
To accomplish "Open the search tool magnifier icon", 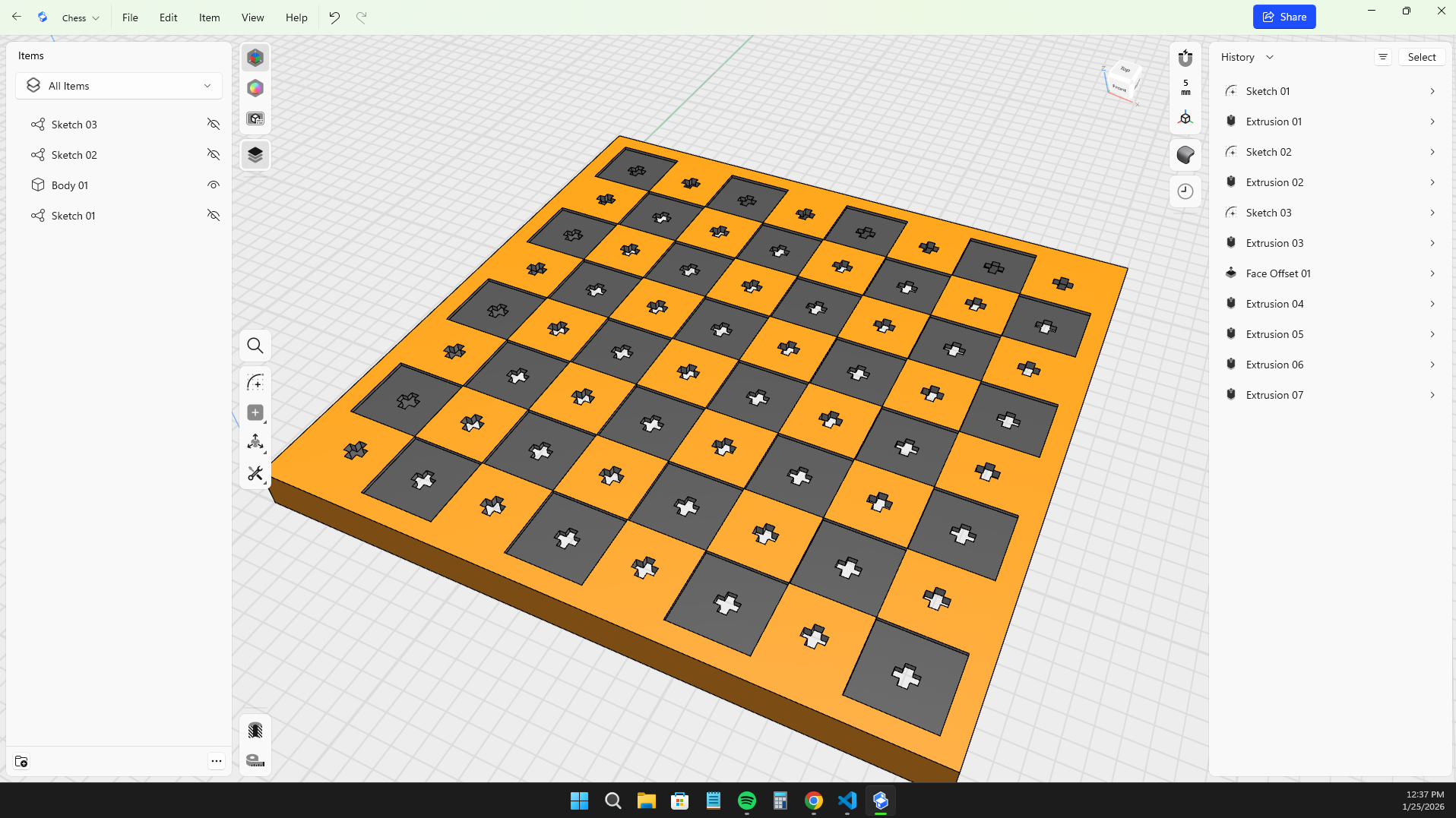I will (255, 346).
